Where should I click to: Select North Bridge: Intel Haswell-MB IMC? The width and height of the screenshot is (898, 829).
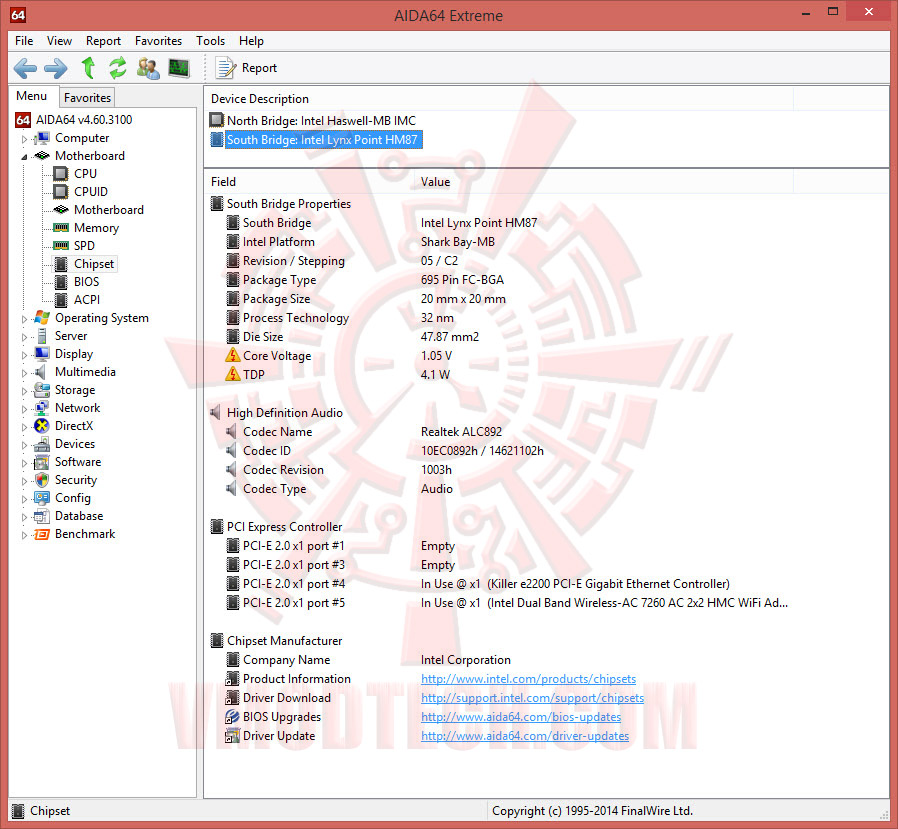(321, 121)
